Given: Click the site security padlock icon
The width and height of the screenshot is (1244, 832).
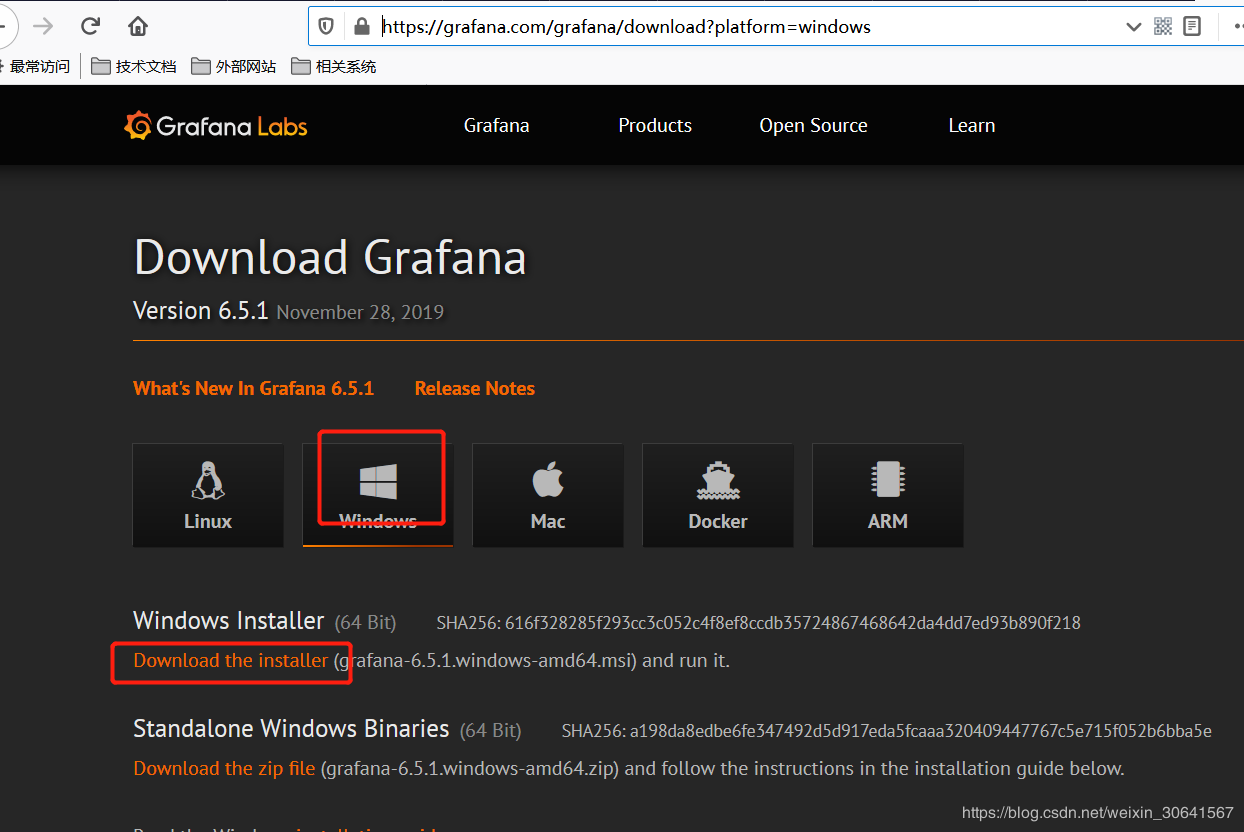Looking at the screenshot, I should tap(361, 27).
